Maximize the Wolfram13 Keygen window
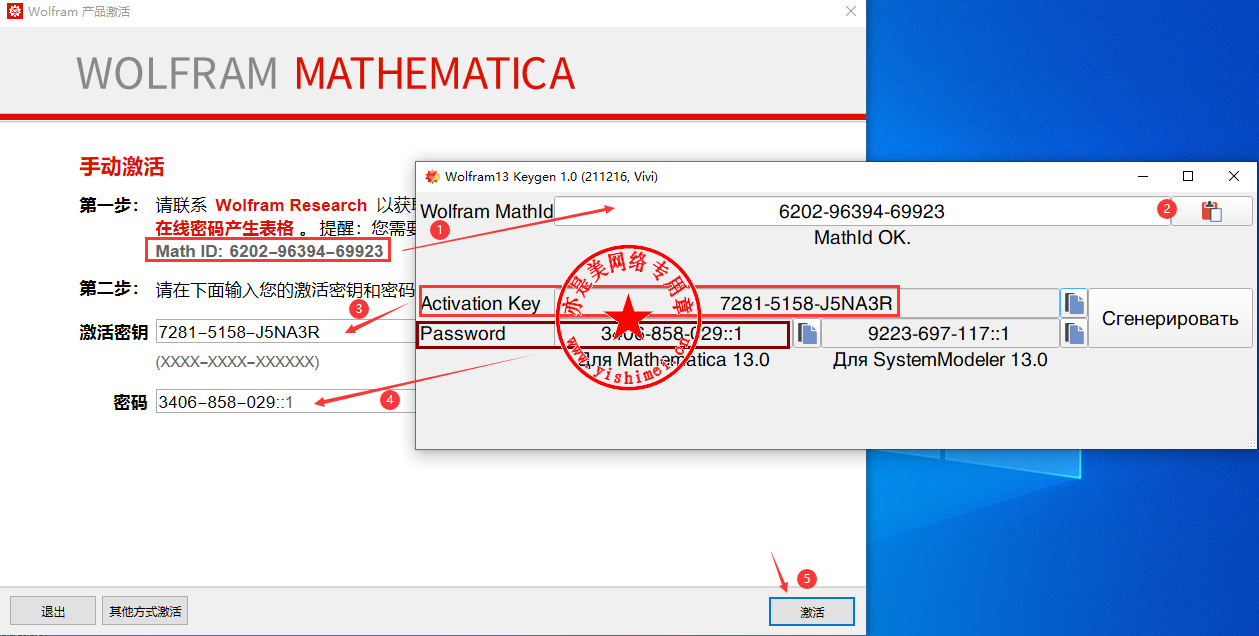1259x636 pixels. pos(1188,176)
